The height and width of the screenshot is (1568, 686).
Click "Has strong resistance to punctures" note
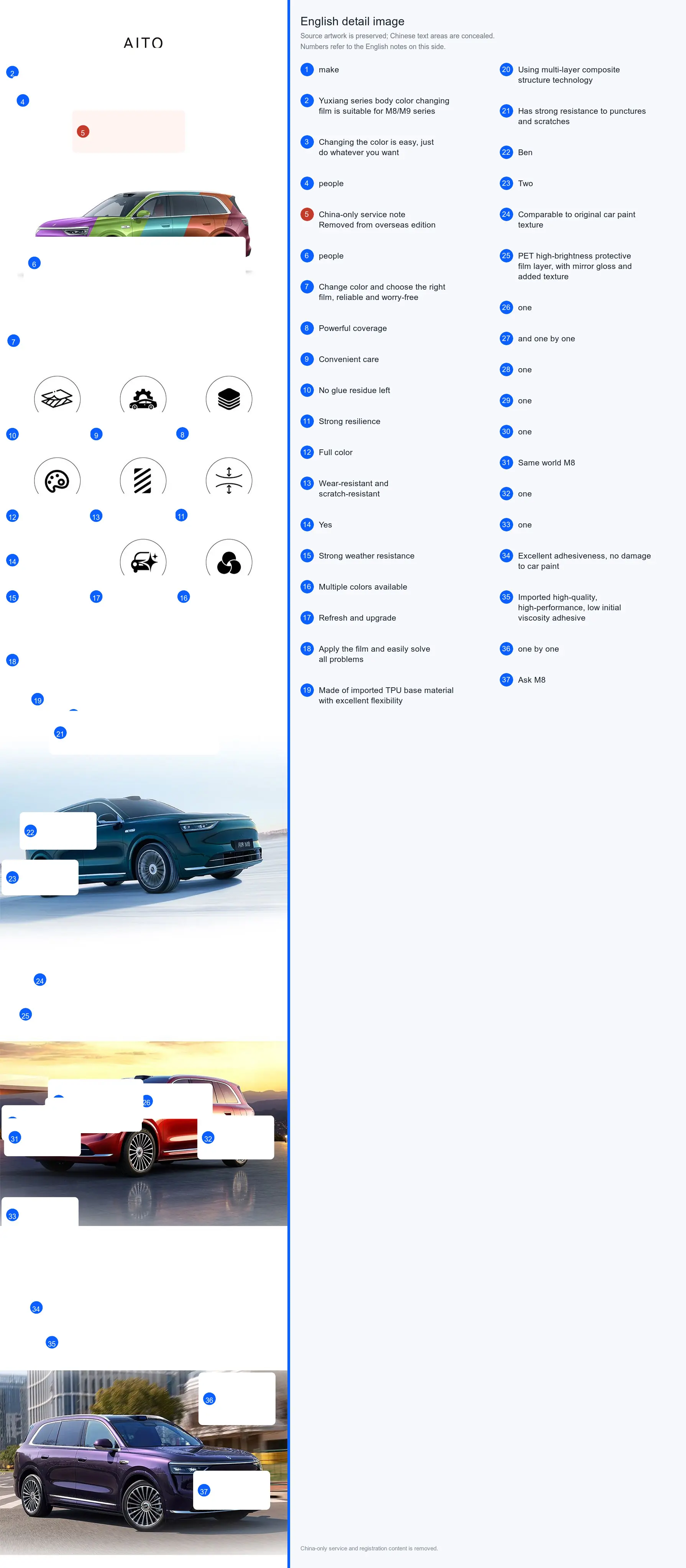(582, 116)
